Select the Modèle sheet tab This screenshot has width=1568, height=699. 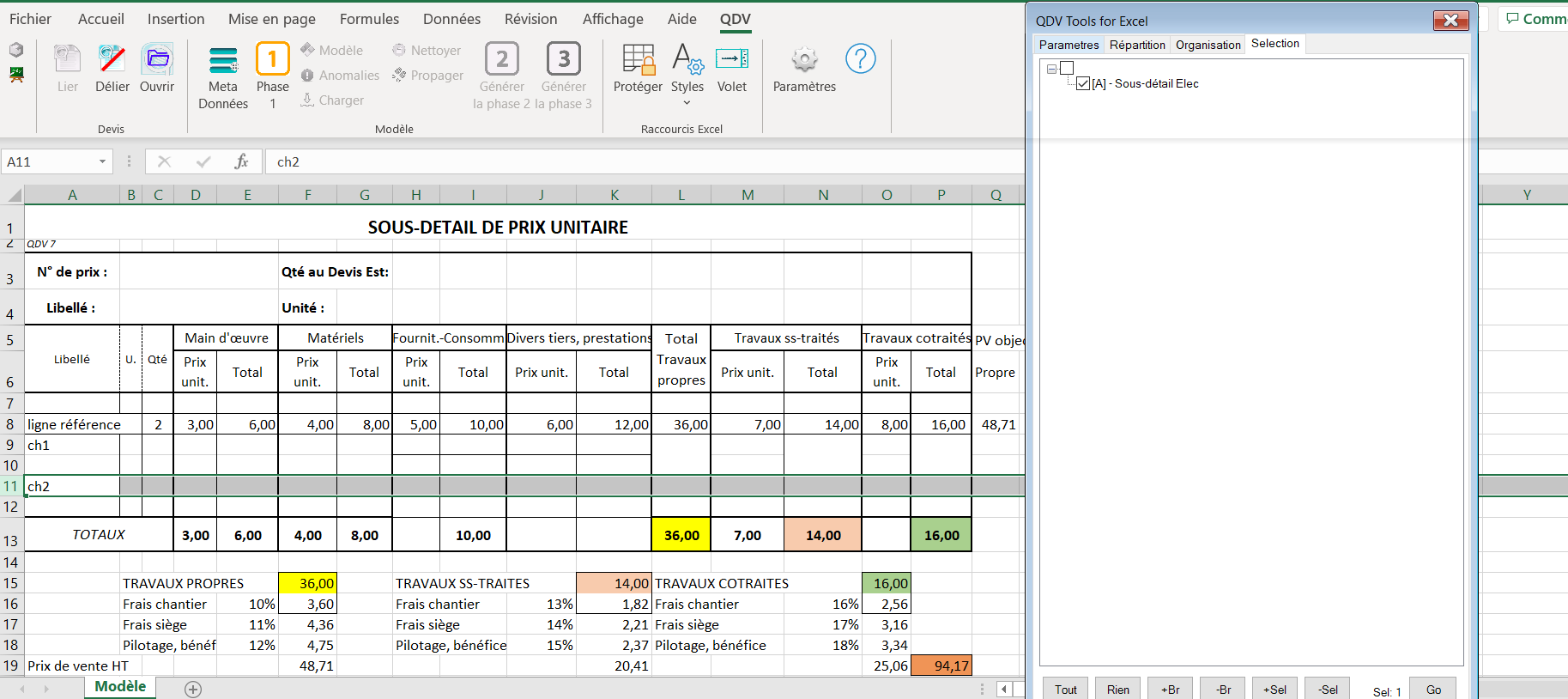click(x=120, y=687)
